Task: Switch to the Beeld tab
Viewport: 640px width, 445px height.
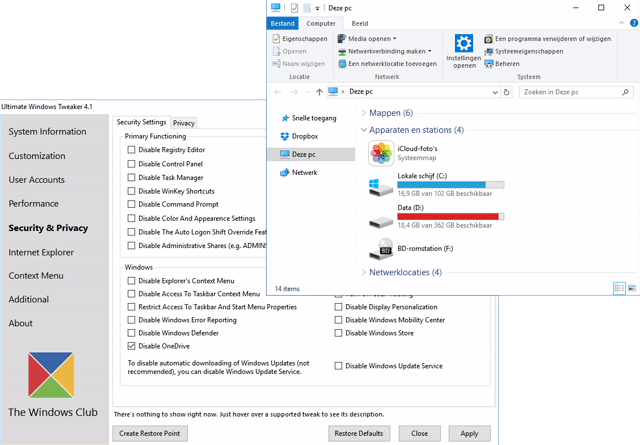Action: tap(360, 23)
